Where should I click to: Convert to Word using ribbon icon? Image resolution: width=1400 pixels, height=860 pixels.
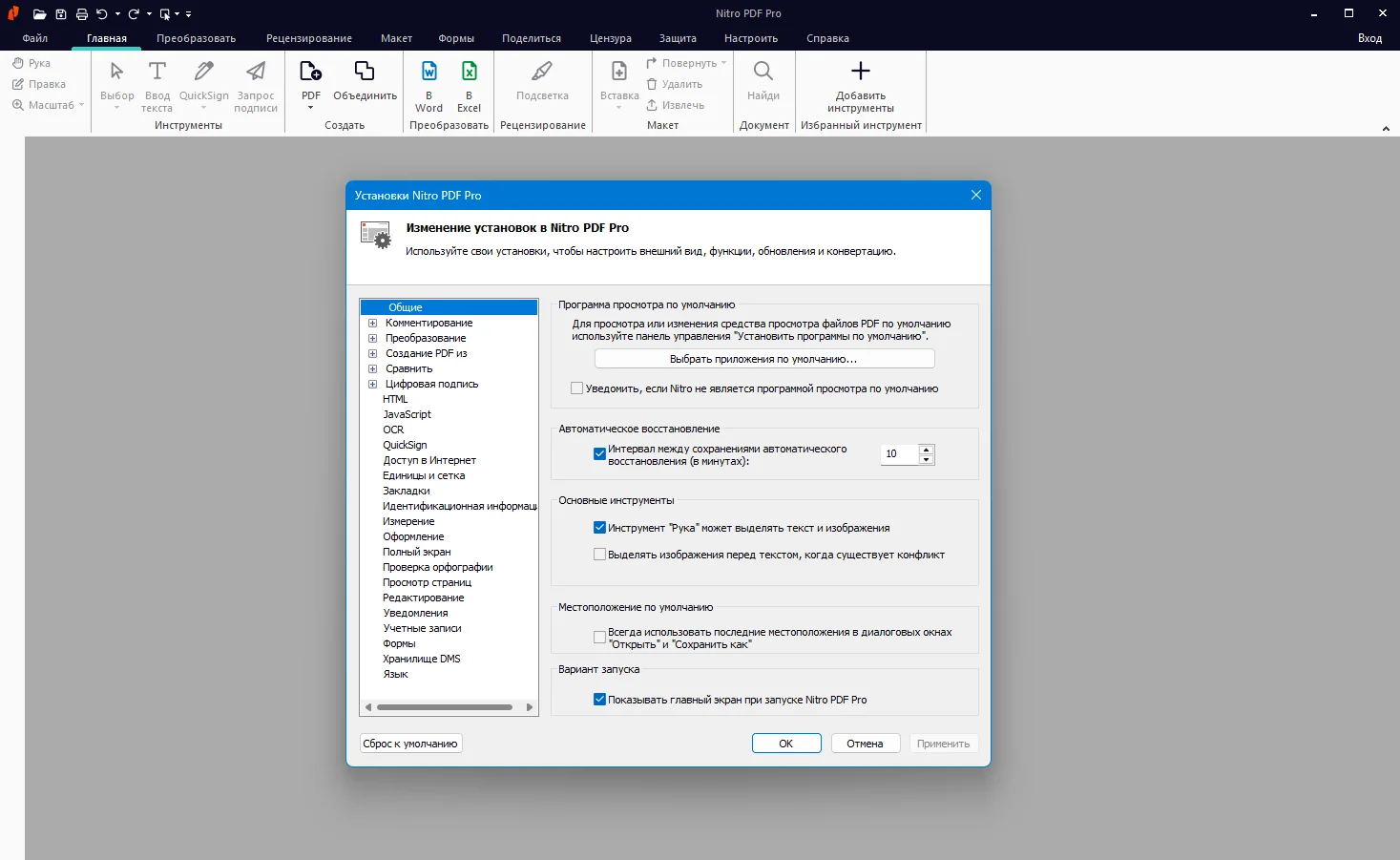click(x=428, y=73)
